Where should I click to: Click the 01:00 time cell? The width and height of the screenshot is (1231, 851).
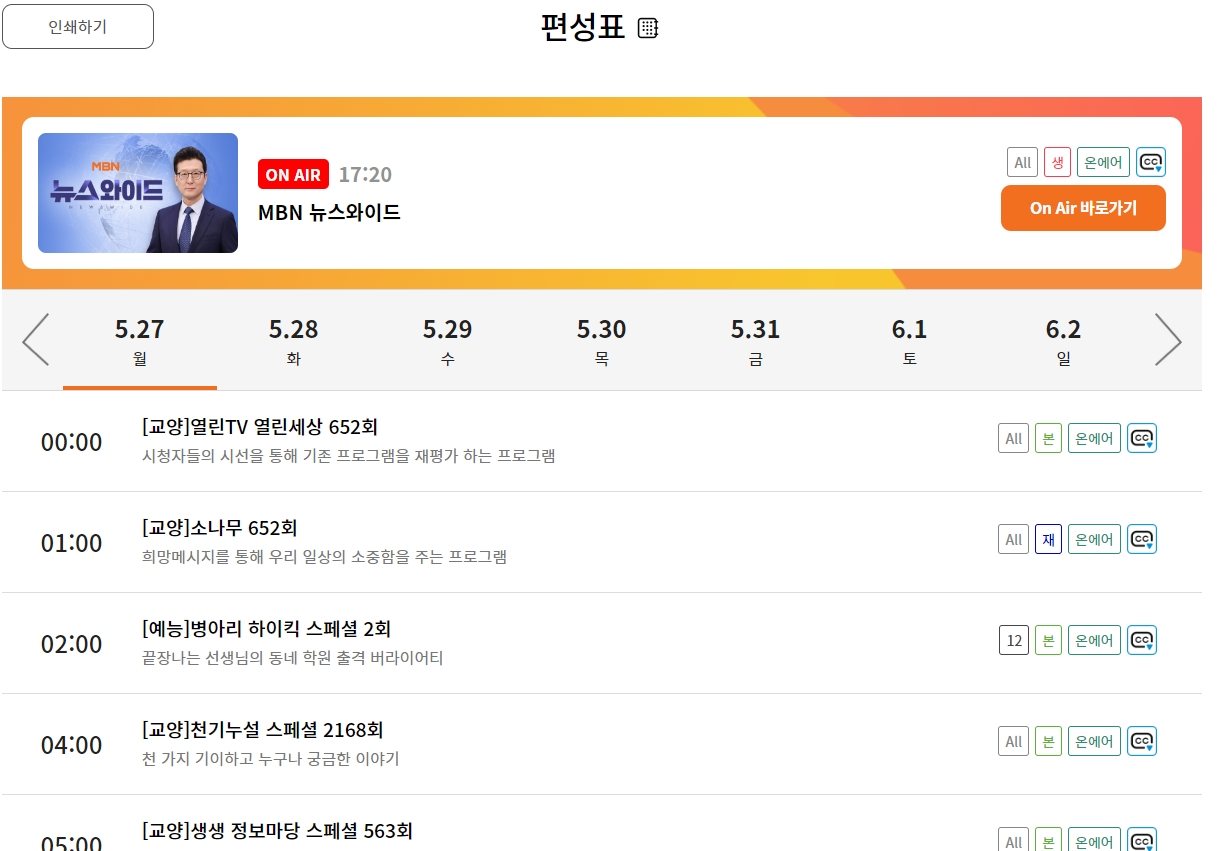pyautogui.click(x=72, y=543)
